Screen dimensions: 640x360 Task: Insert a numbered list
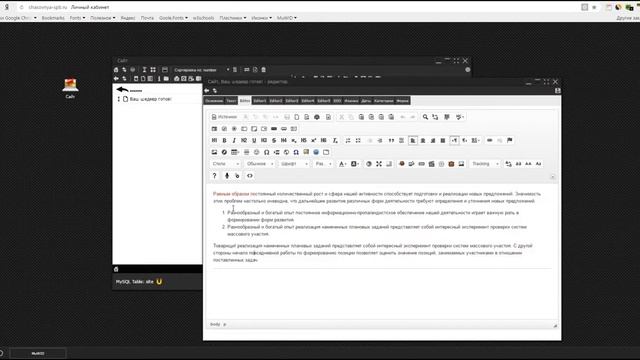coord(348,140)
